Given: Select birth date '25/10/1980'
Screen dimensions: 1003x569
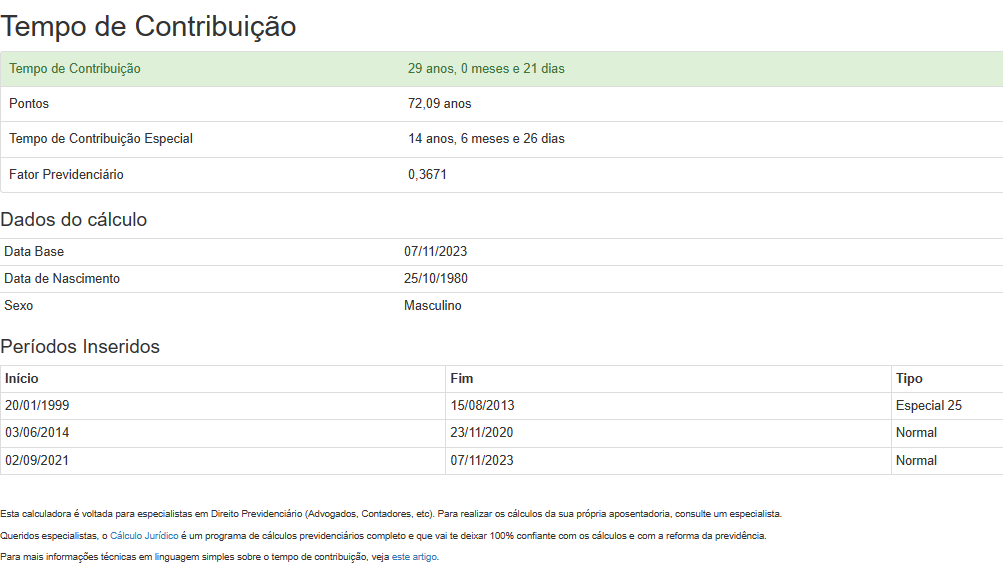Looking at the screenshot, I should pos(436,279).
